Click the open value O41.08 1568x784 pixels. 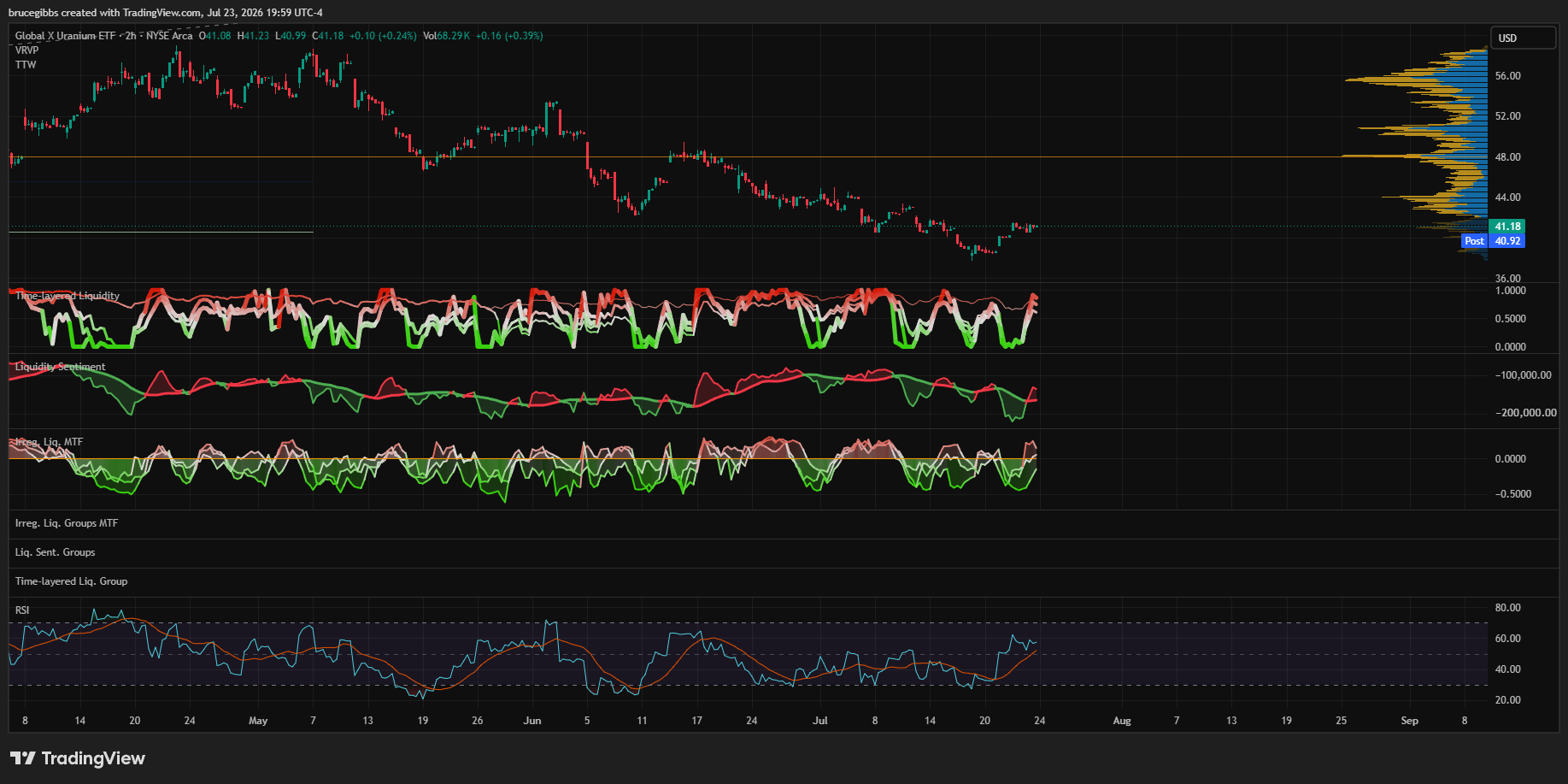214,36
